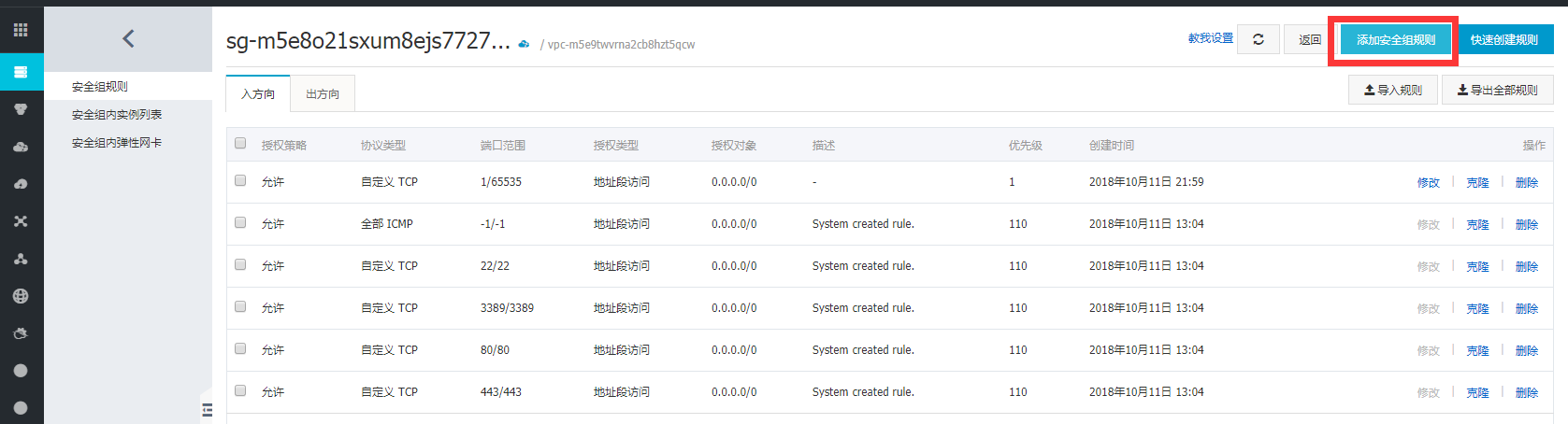Select the server stack icon in sidebar
This screenshot has width=1568, height=424.
[x=21, y=72]
